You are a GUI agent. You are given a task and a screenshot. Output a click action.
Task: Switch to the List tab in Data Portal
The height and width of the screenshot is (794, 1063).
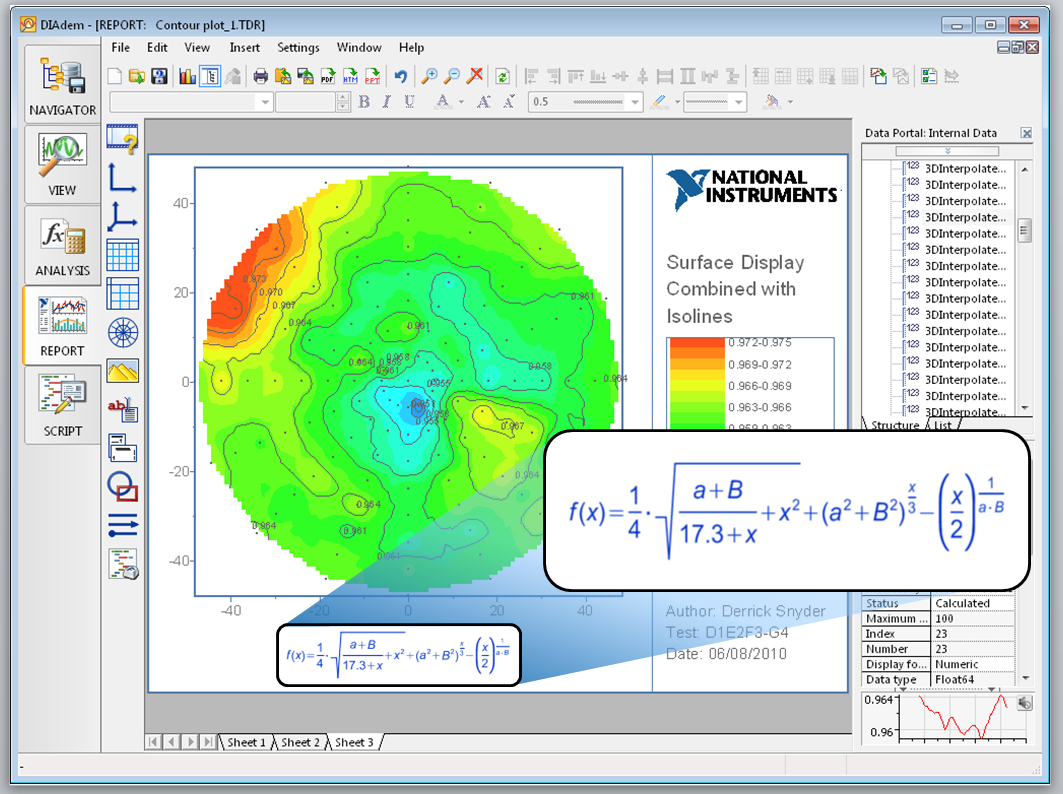(942, 425)
